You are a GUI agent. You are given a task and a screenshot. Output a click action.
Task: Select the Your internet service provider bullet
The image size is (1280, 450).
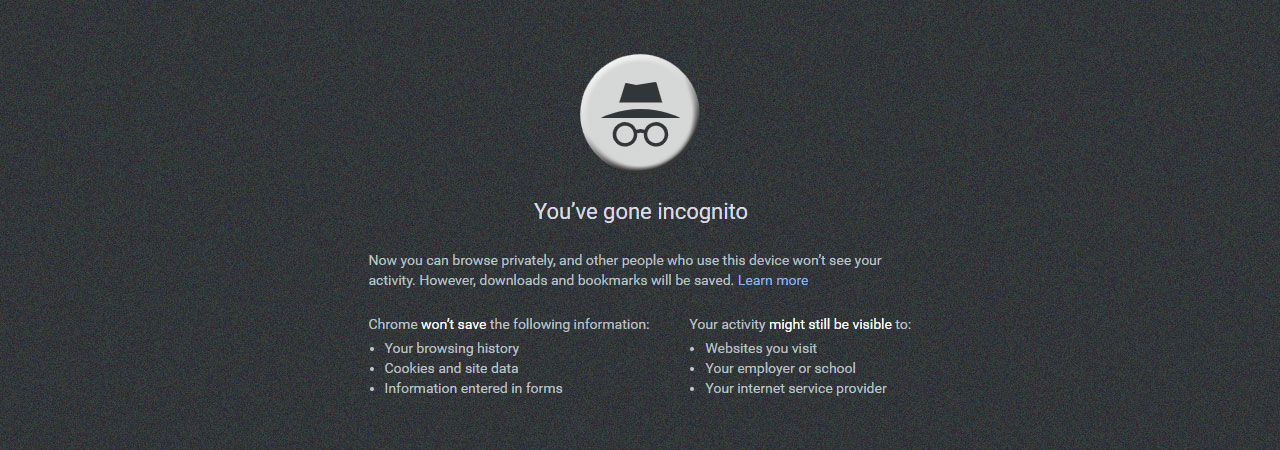click(x=796, y=388)
